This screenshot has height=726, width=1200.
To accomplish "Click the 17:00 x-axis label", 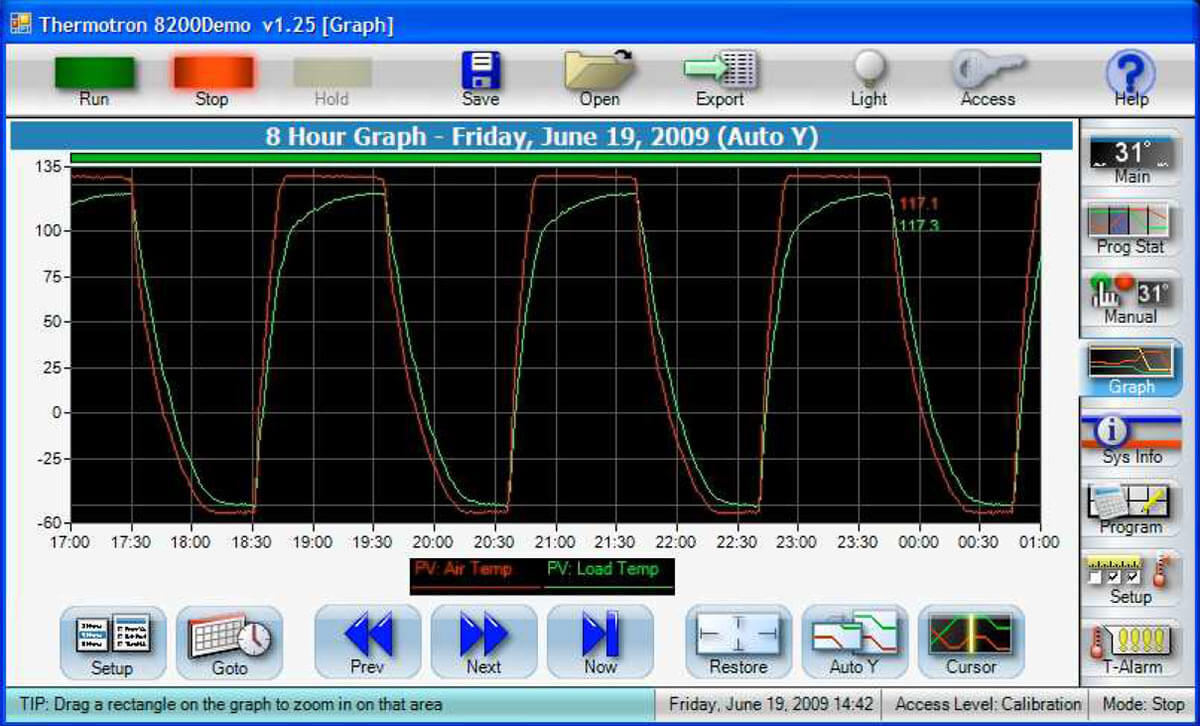I will 69,541.
